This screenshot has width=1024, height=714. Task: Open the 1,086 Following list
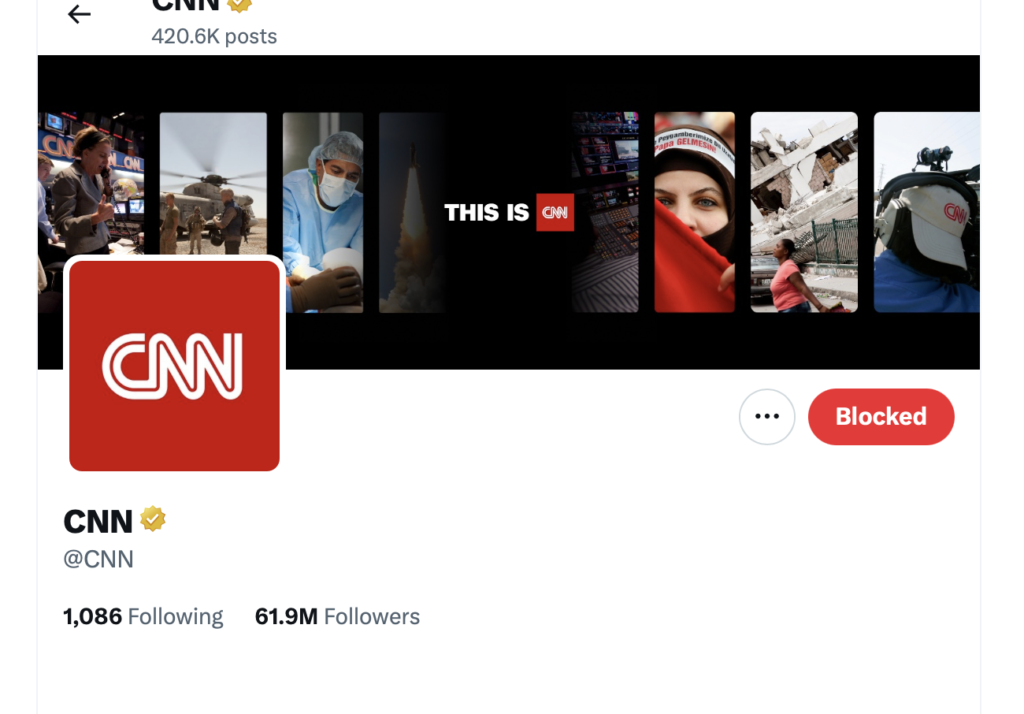[143, 616]
